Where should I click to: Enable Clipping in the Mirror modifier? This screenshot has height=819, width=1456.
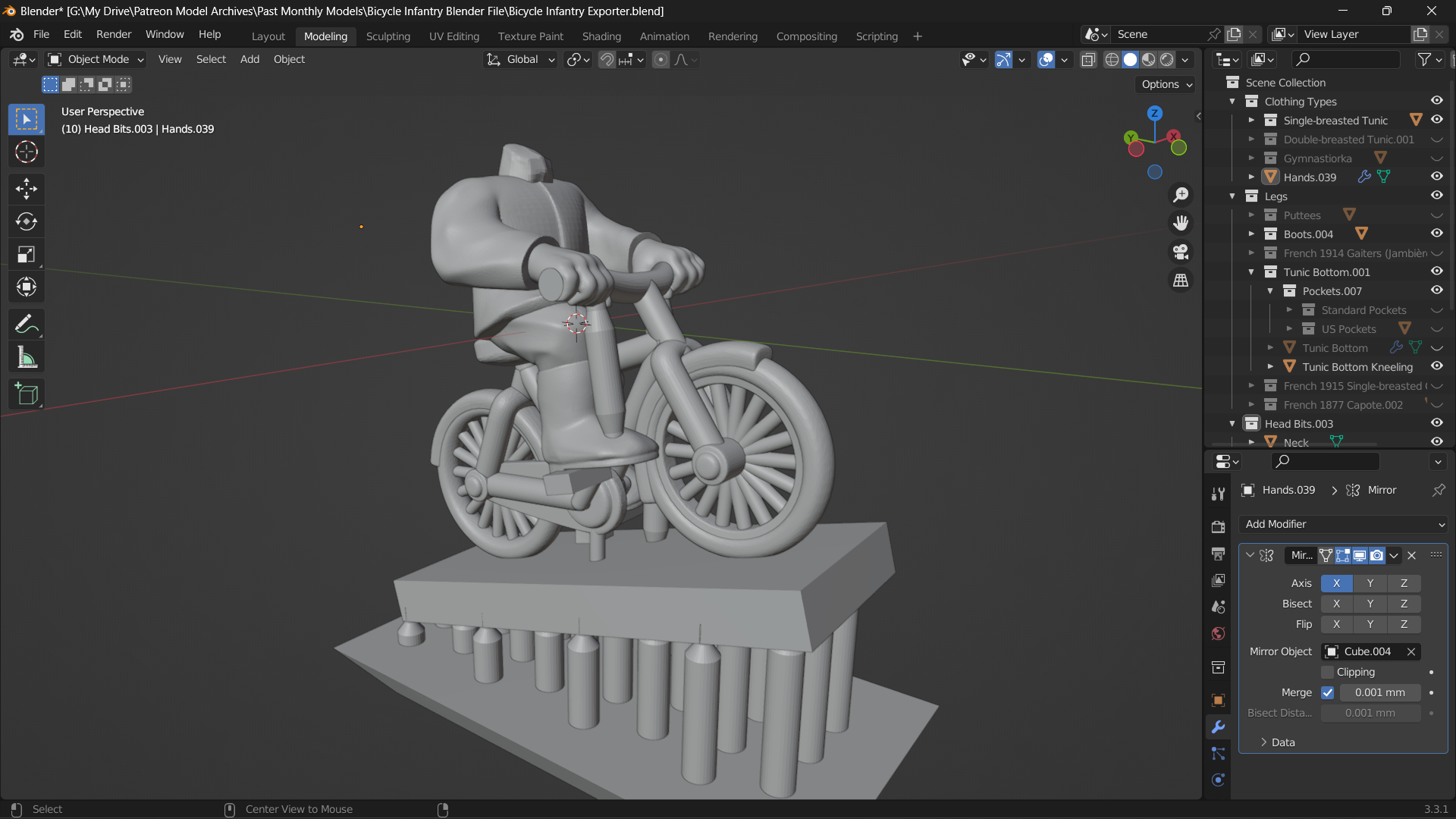point(1328,672)
